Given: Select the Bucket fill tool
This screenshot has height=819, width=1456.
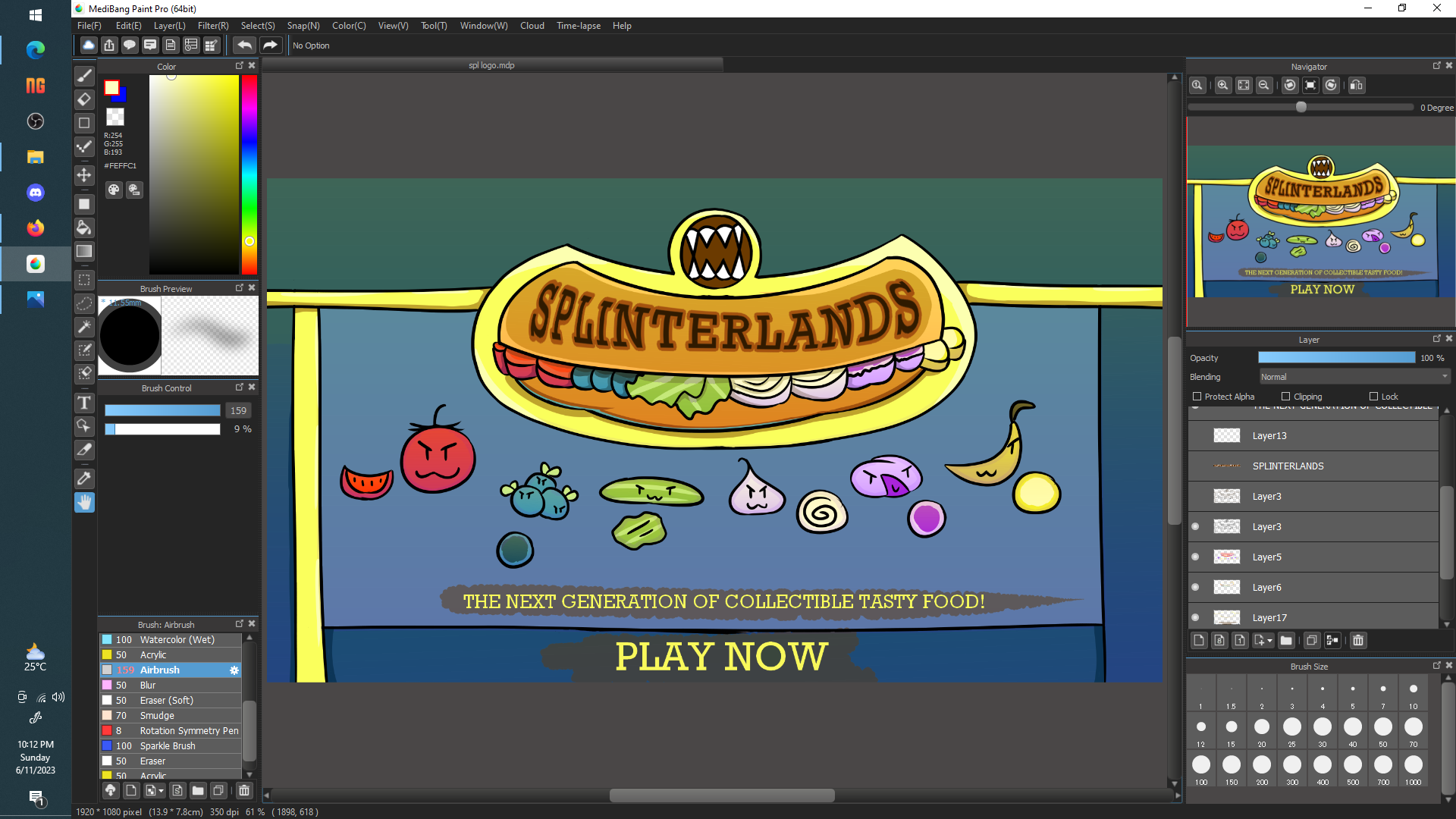Looking at the screenshot, I should [x=84, y=227].
